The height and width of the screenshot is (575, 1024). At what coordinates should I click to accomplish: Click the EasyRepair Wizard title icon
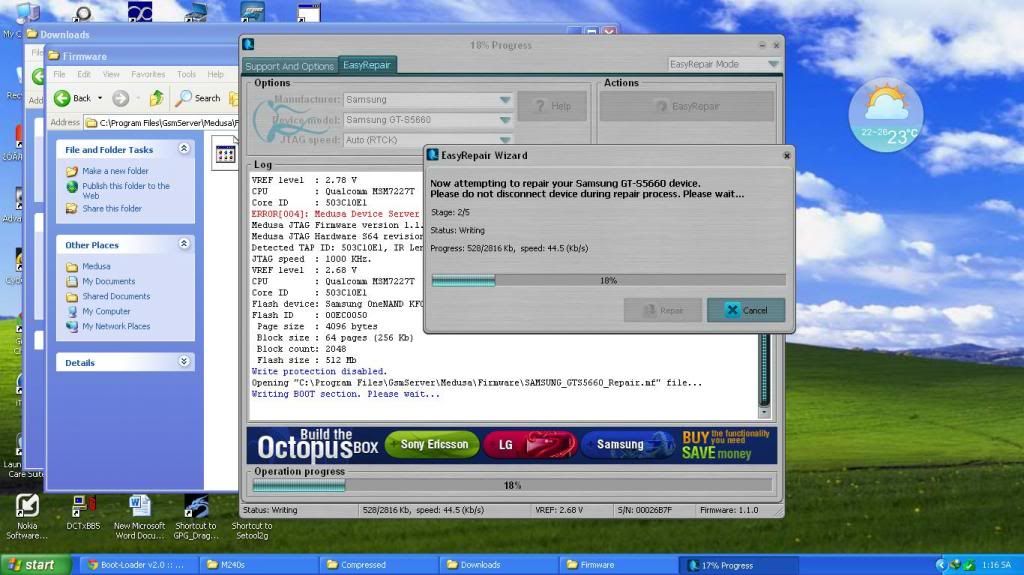pos(432,155)
